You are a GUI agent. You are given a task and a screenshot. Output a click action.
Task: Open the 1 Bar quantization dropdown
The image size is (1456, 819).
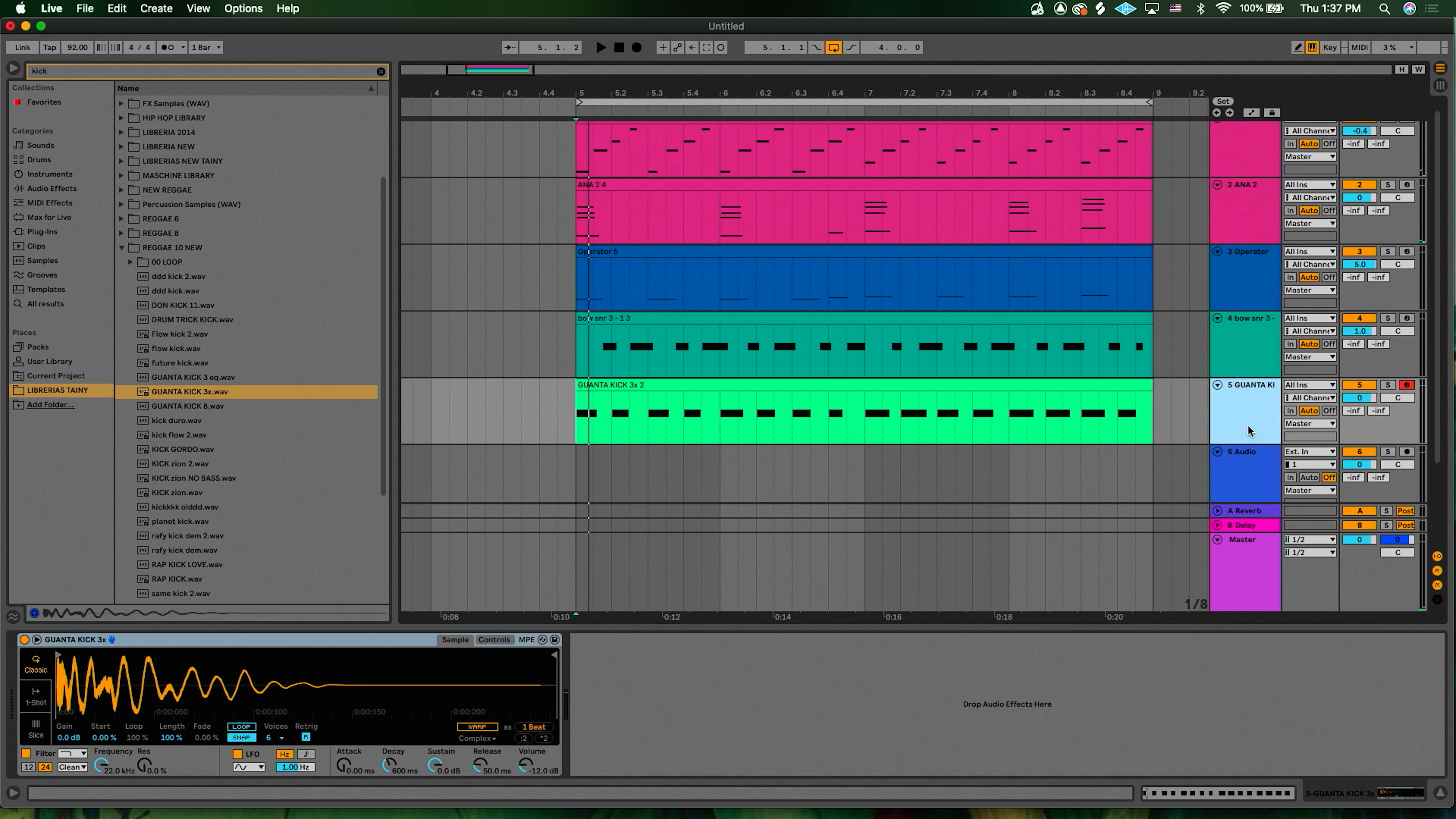coord(206,47)
